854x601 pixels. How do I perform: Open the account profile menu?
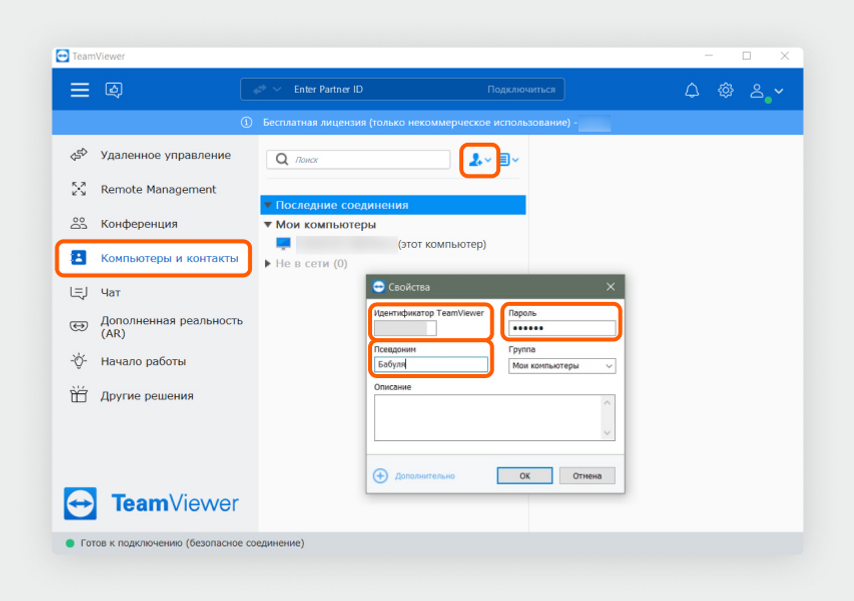[766, 91]
